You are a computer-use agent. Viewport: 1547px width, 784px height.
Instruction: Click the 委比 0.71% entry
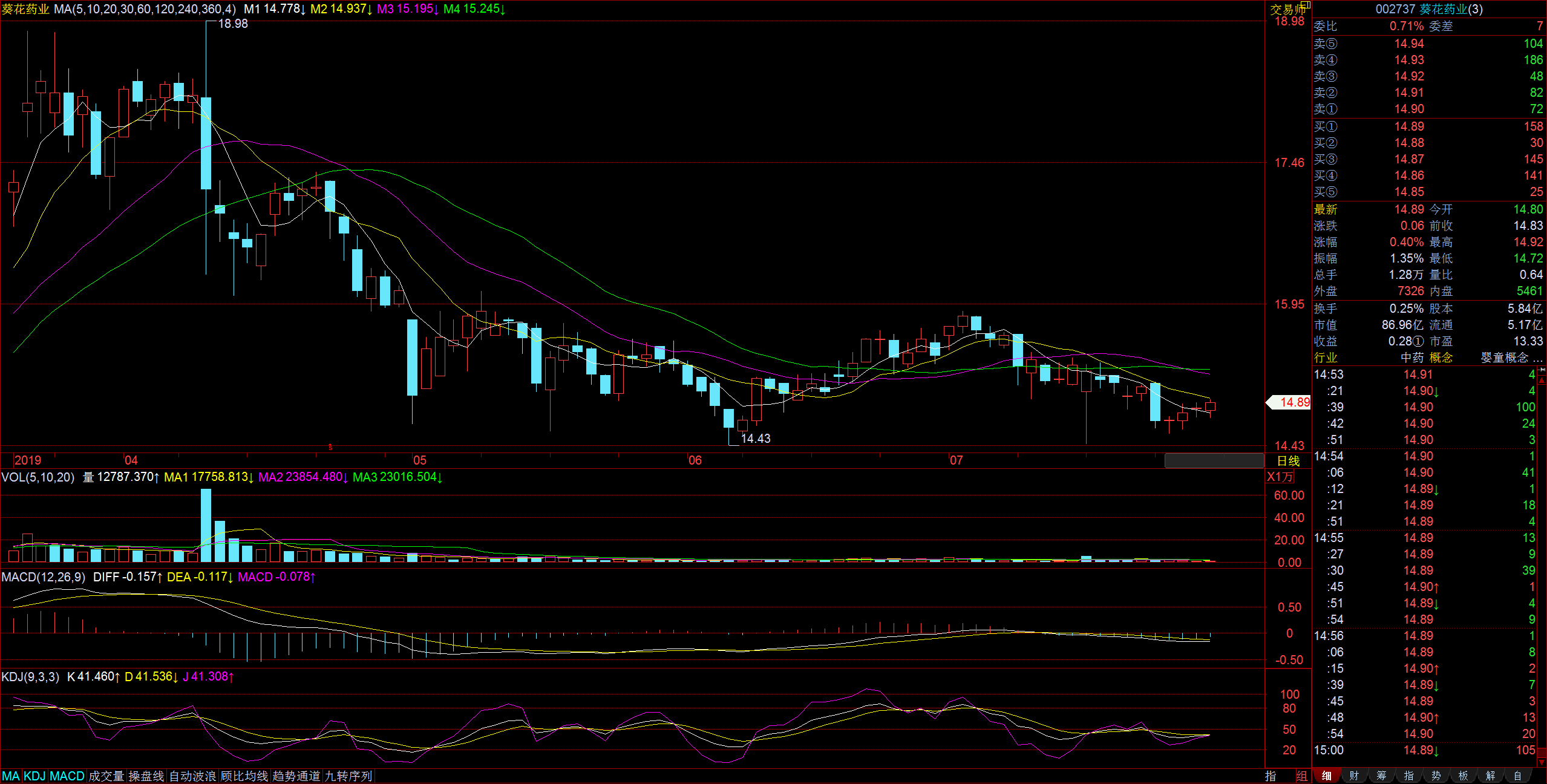coord(1369,26)
